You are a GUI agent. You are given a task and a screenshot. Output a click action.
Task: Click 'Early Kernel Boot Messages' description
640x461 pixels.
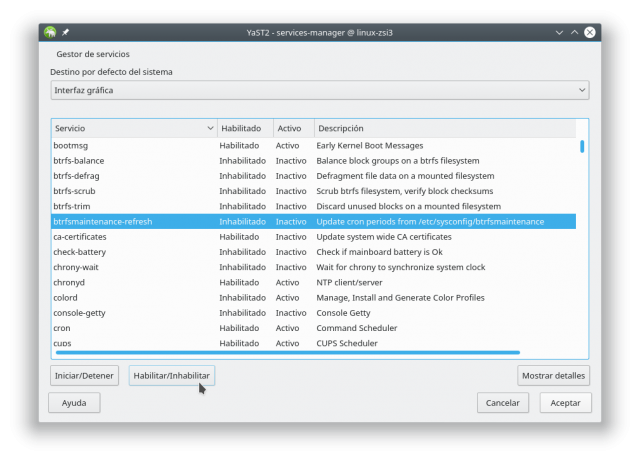coord(370,146)
